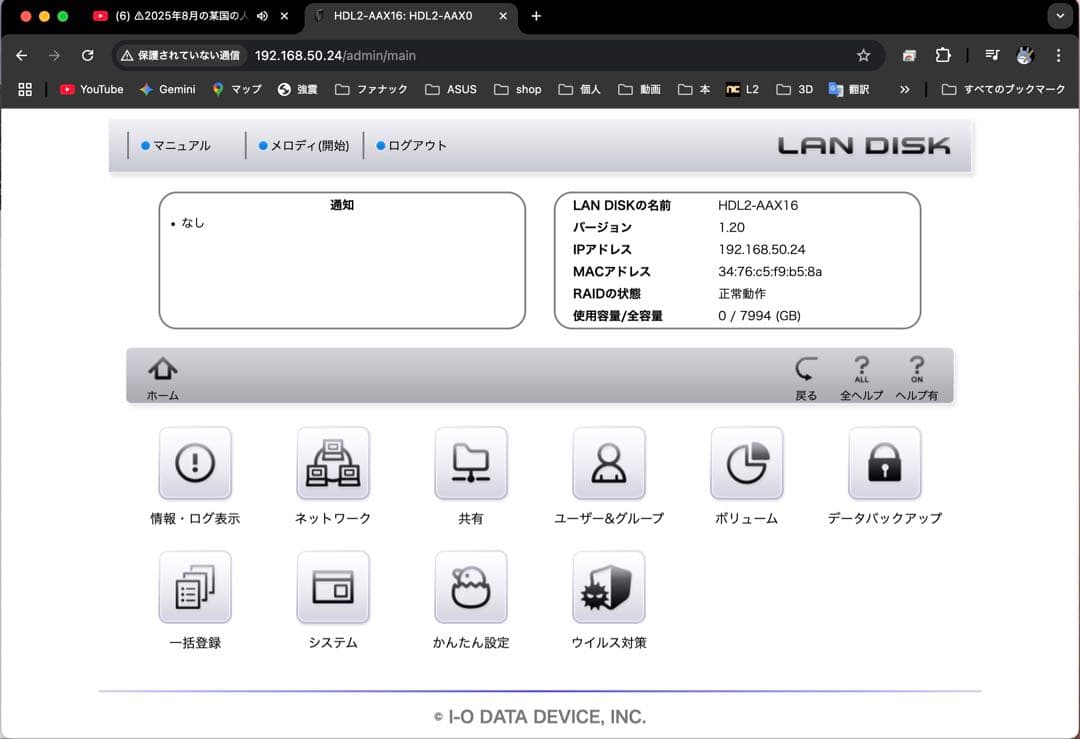The height and width of the screenshot is (739, 1080).
Task: Open the システム settings icon
Action: click(x=333, y=588)
